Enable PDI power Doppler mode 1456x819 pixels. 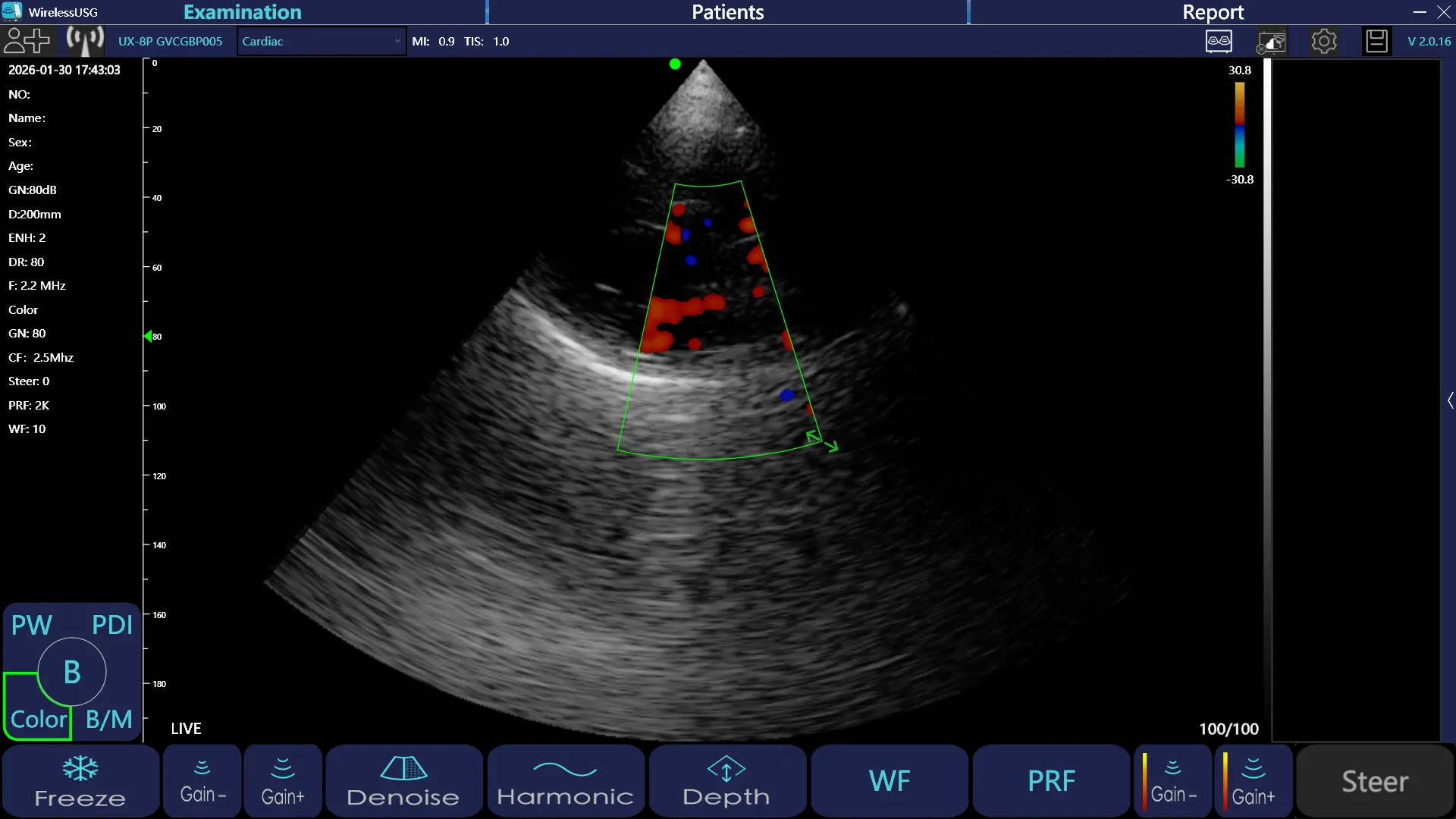pos(112,626)
